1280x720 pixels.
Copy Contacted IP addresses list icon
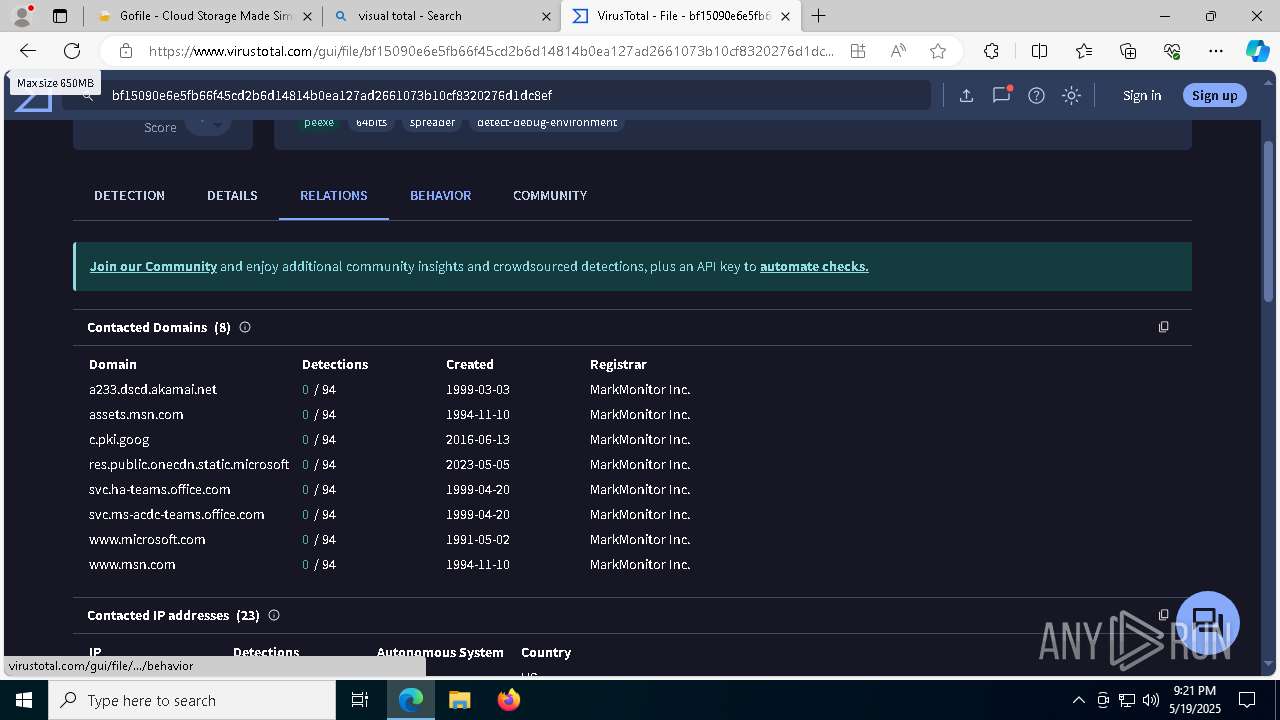coord(1163,615)
